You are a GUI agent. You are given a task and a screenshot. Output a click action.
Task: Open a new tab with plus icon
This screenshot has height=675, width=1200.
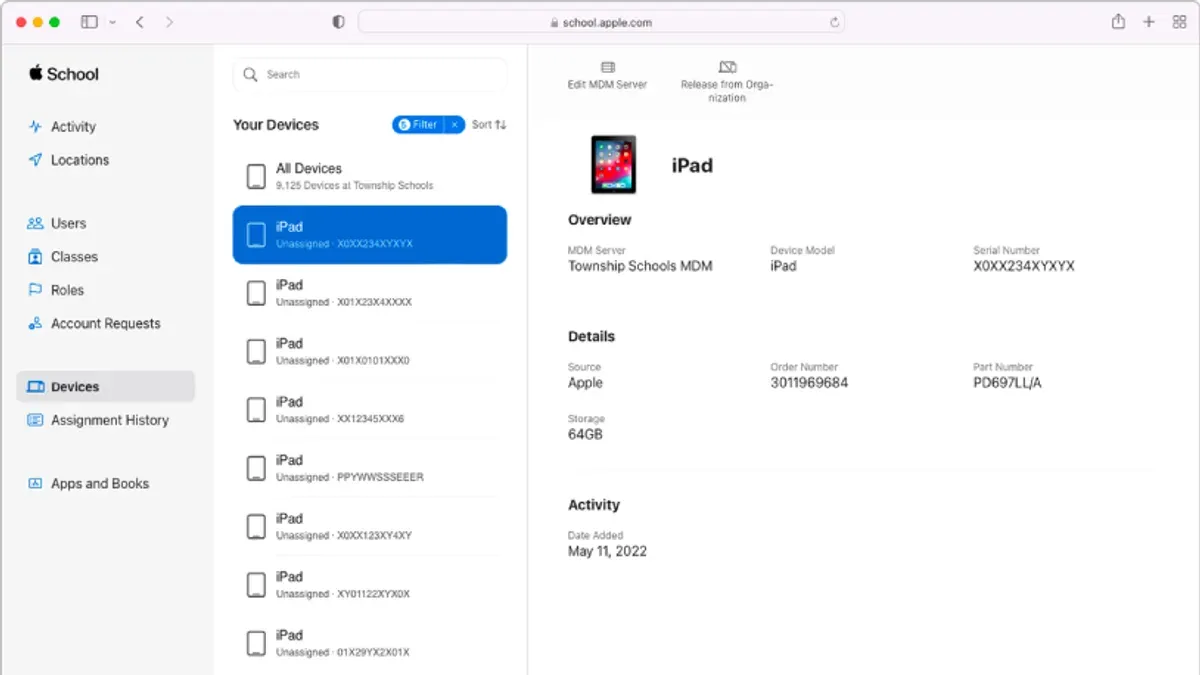click(1149, 22)
